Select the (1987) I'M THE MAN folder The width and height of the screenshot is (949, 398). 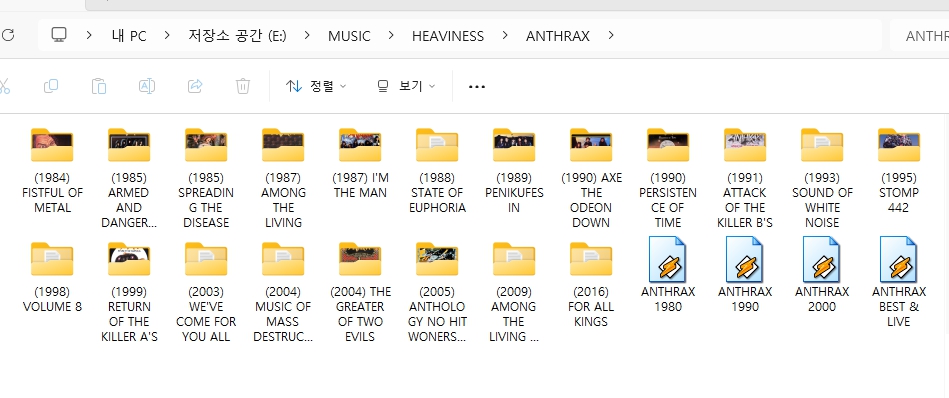(x=360, y=163)
